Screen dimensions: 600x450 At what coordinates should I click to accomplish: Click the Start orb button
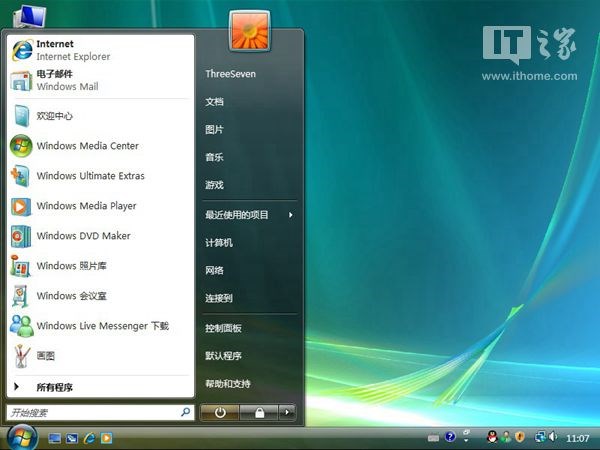(x=22, y=438)
